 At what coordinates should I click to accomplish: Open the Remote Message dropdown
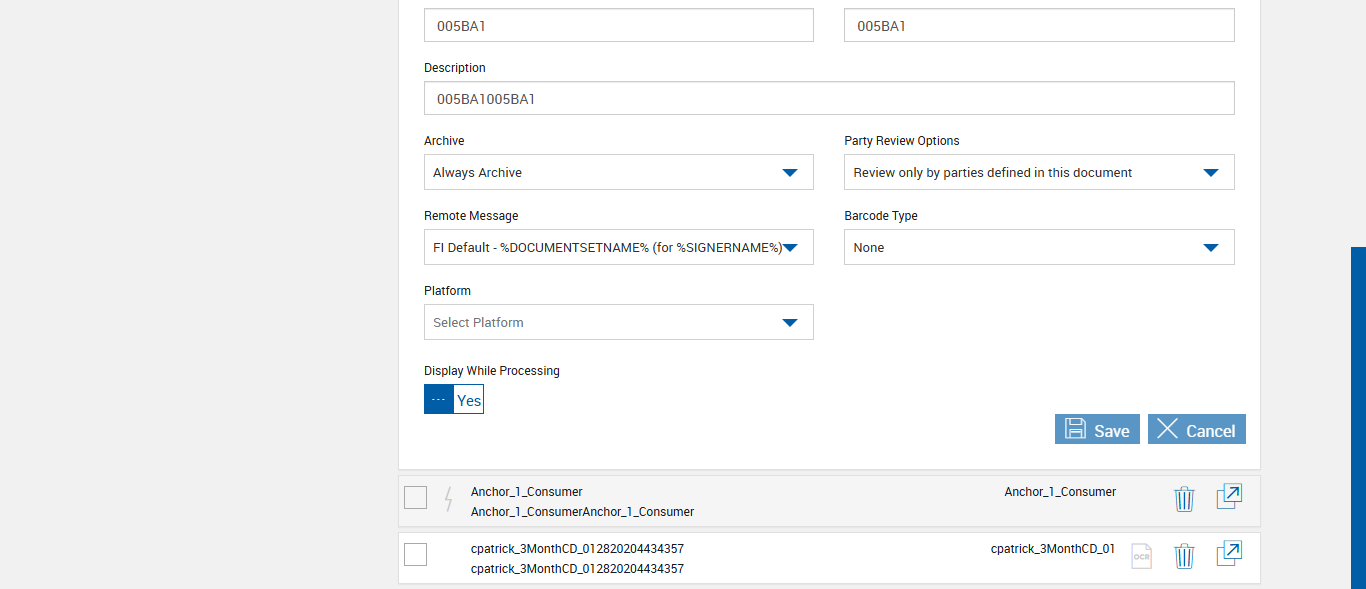618,247
